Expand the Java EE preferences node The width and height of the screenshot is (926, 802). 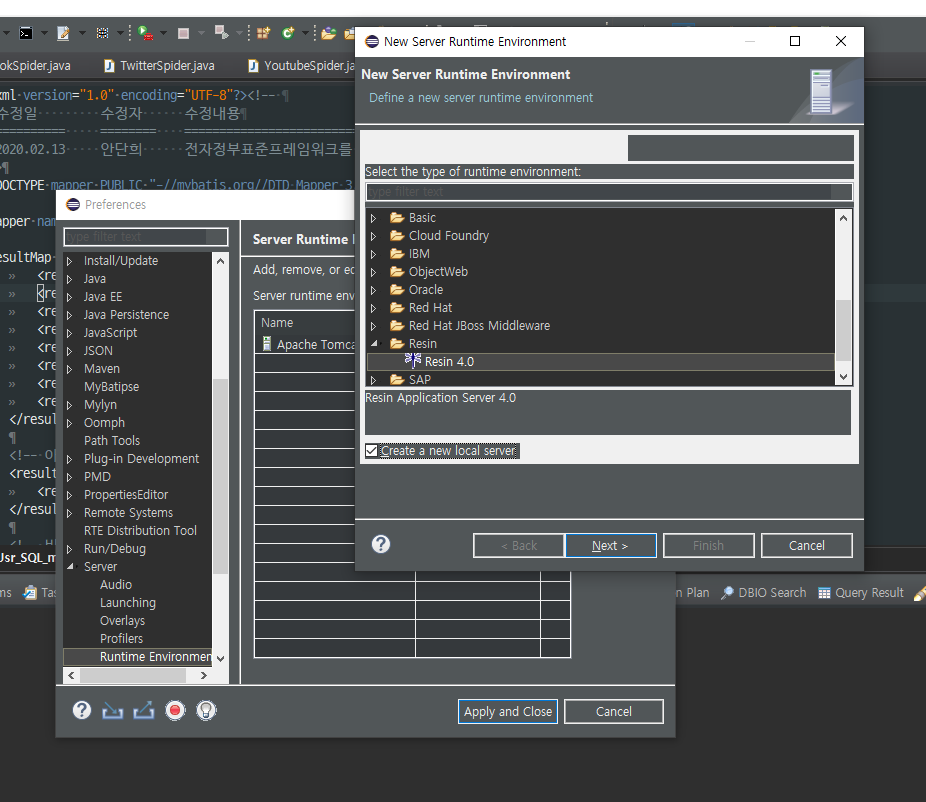point(70,297)
